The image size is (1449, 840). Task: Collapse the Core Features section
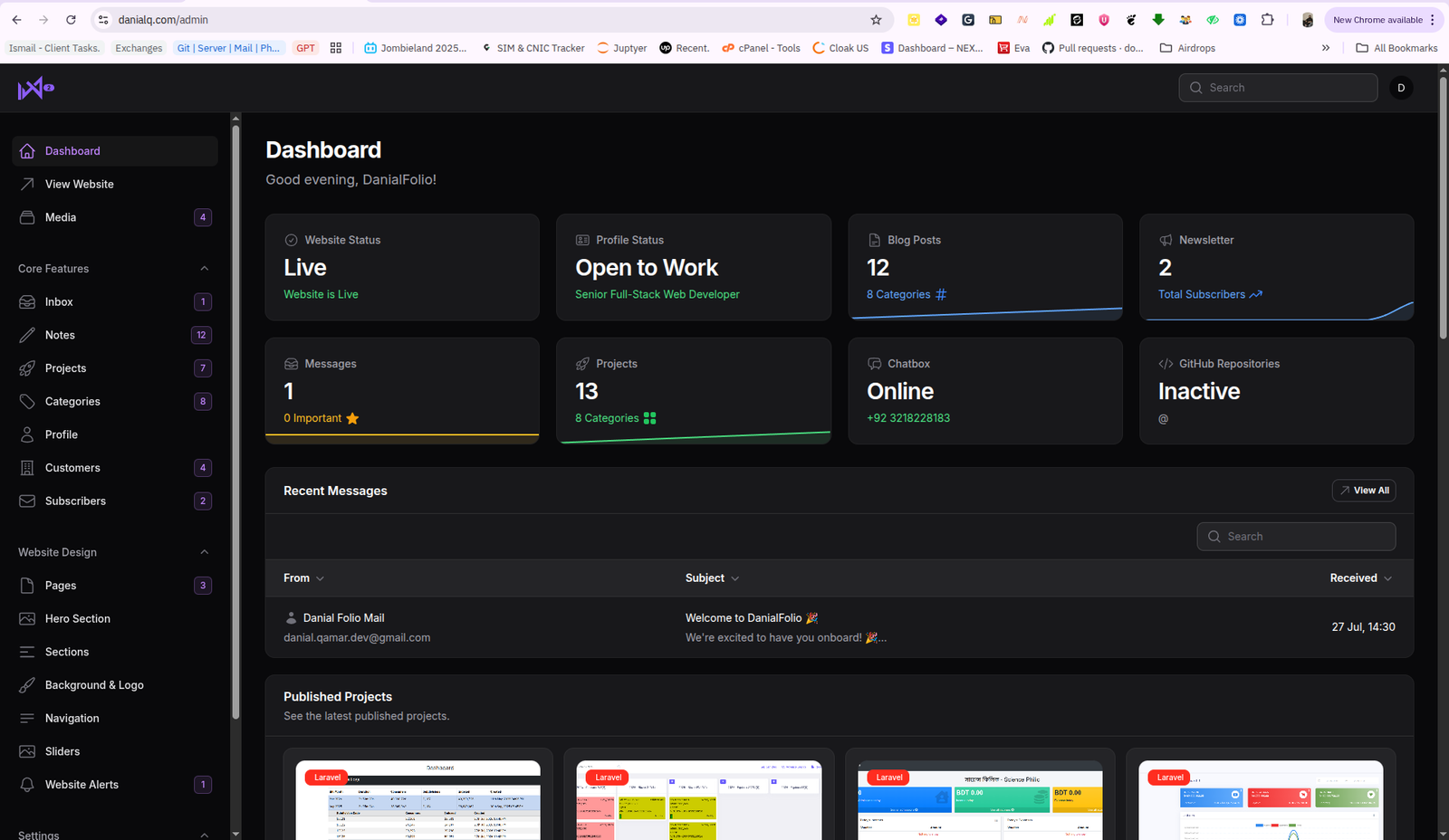tap(204, 269)
